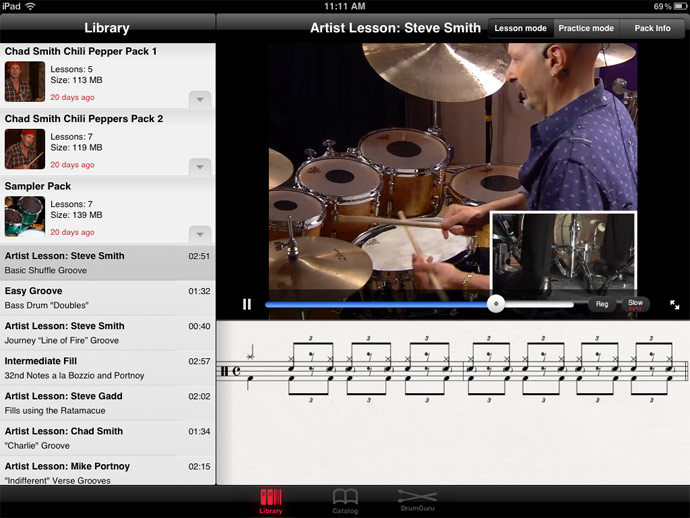
Task: Select Intermediate Fill 32nd Notes lesson
Action: click(107, 368)
